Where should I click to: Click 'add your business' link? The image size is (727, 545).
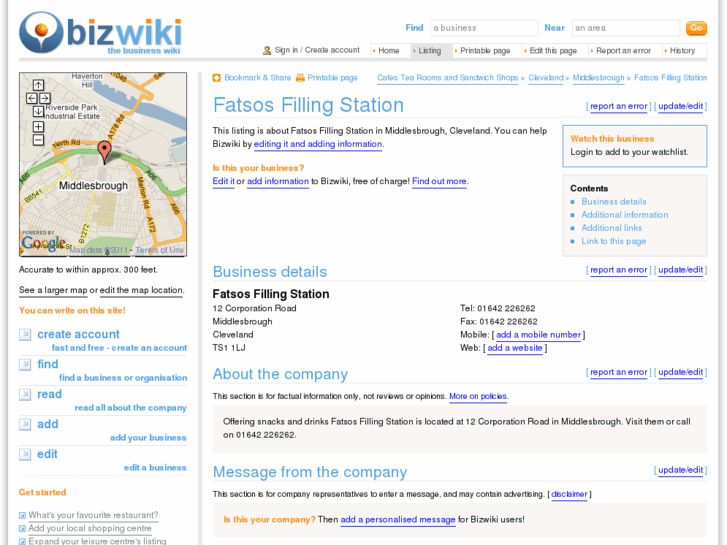148,438
